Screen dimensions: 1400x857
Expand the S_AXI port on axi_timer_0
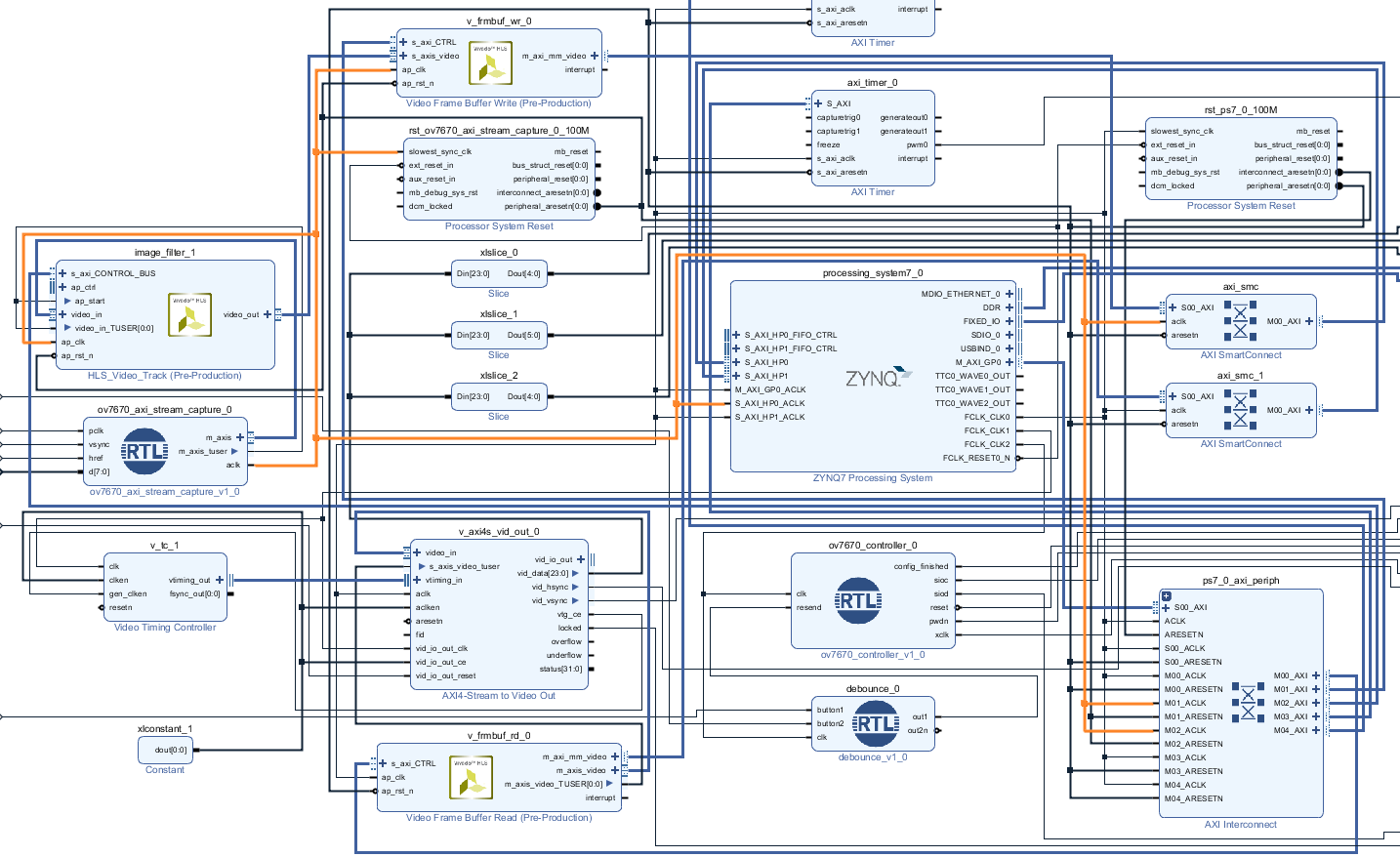click(818, 103)
